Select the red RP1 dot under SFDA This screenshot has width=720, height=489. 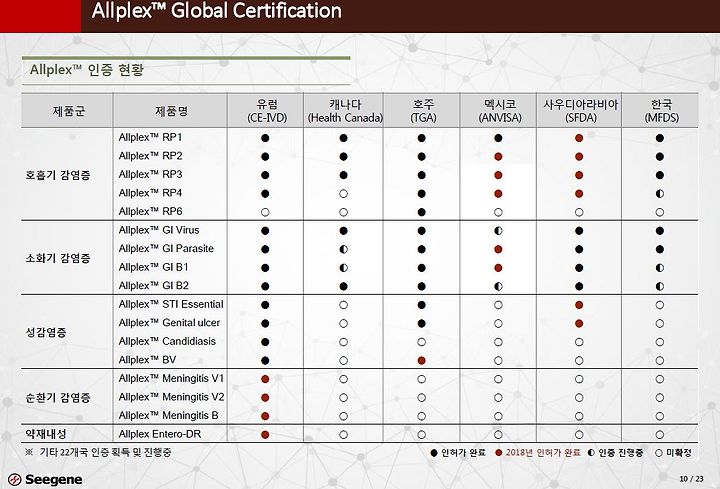[x=579, y=138]
